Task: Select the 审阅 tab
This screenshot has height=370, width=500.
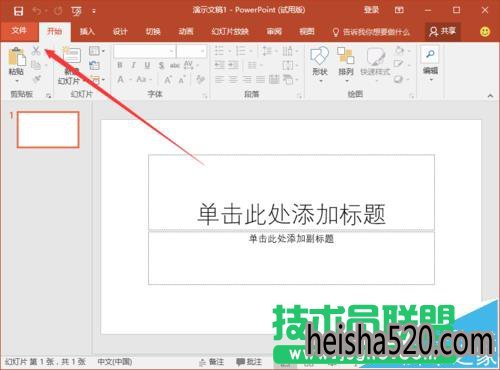Action: tap(274, 32)
